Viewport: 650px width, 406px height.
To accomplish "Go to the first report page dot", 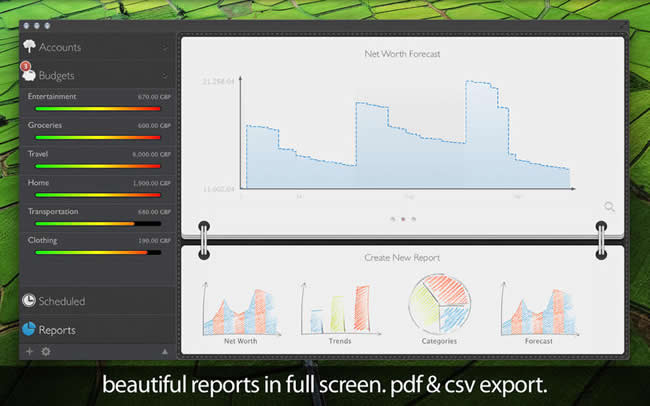I will 391,218.
